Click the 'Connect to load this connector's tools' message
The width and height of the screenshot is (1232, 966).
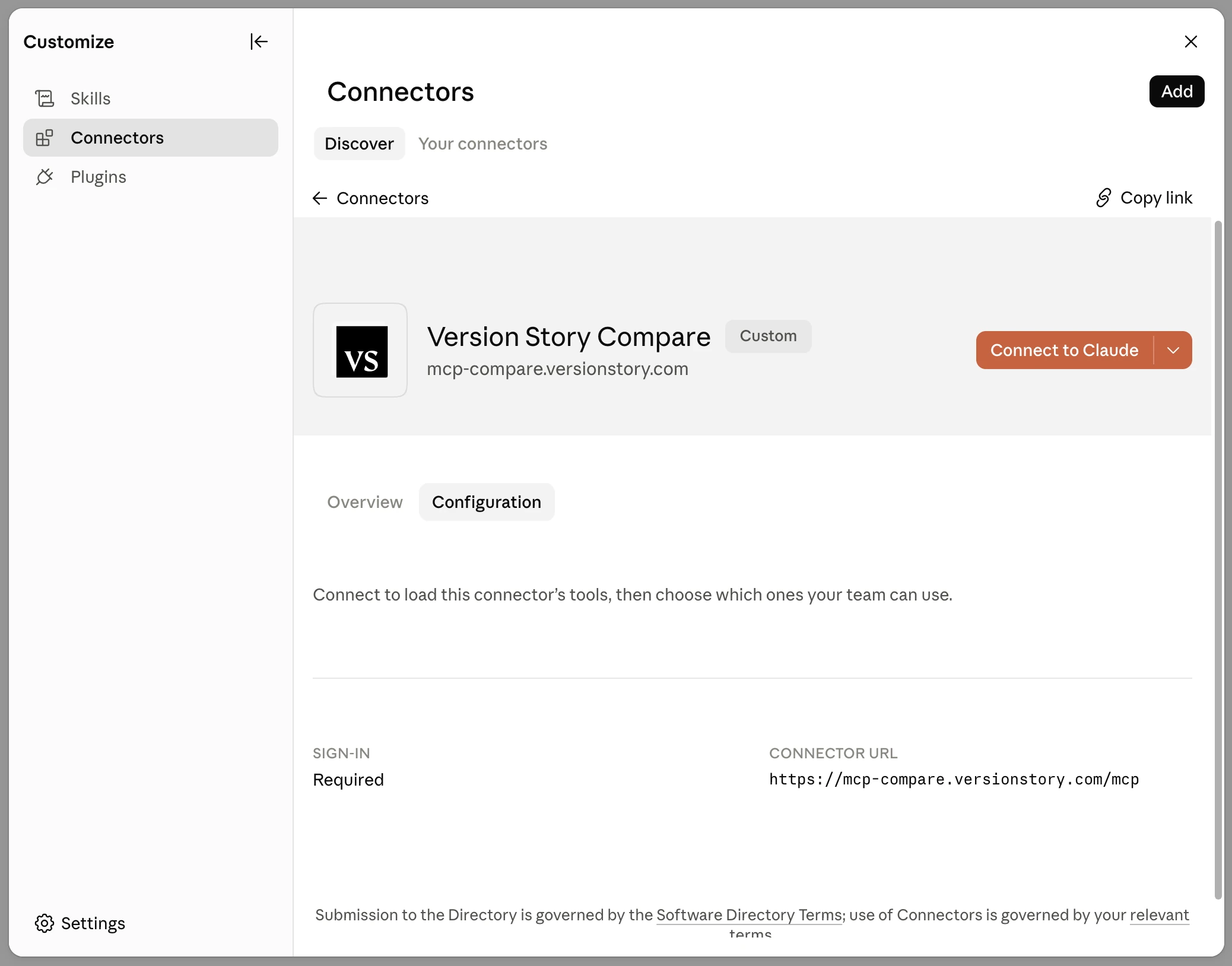click(x=633, y=595)
